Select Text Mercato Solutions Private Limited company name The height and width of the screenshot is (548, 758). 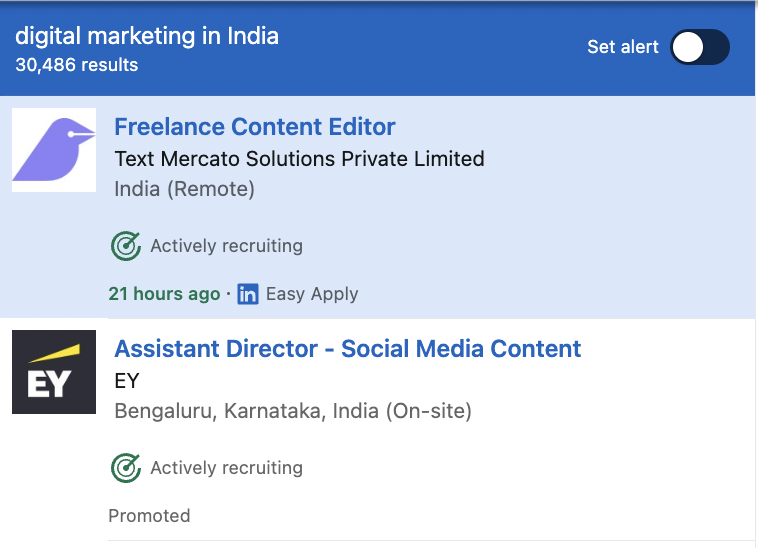(299, 159)
